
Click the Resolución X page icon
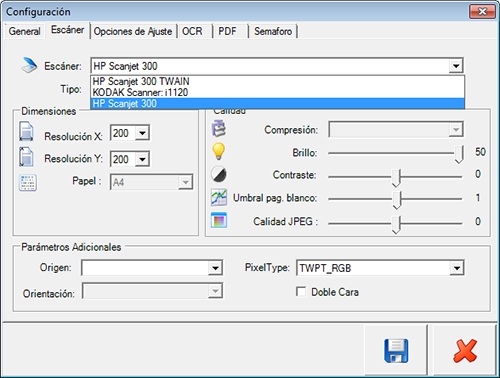[x=26, y=132]
